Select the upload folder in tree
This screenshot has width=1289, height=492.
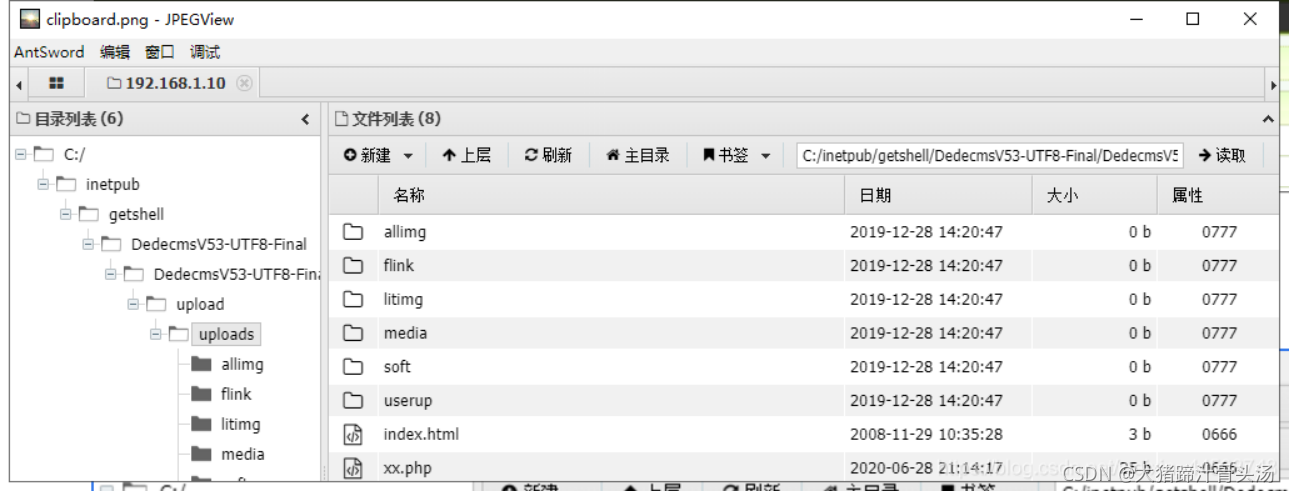coord(200,304)
